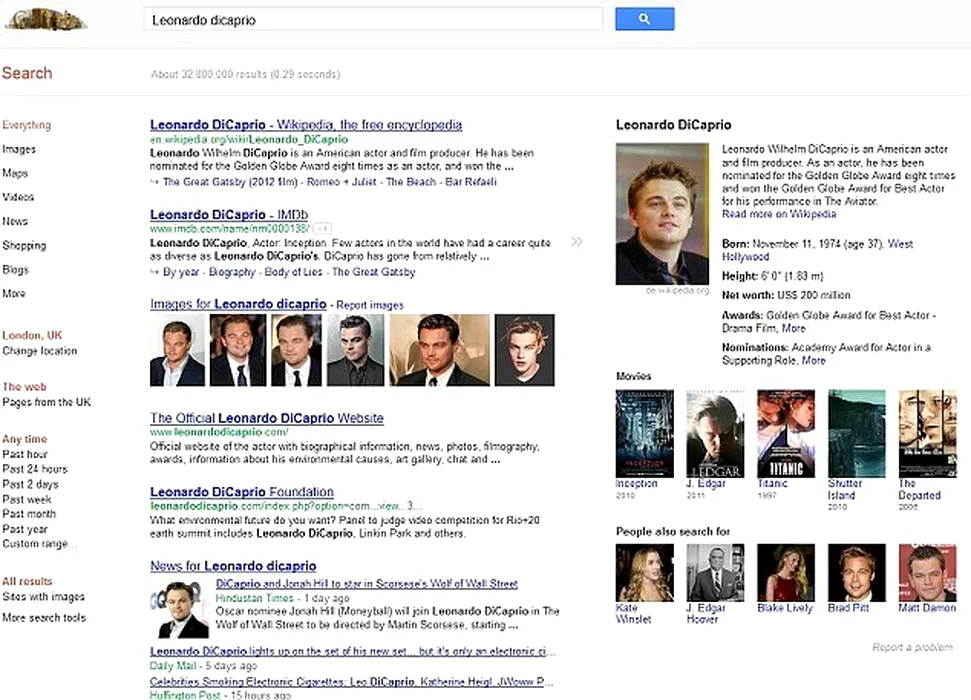Open the Official Leonardo DiCaprio Website link

coord(267,418)
